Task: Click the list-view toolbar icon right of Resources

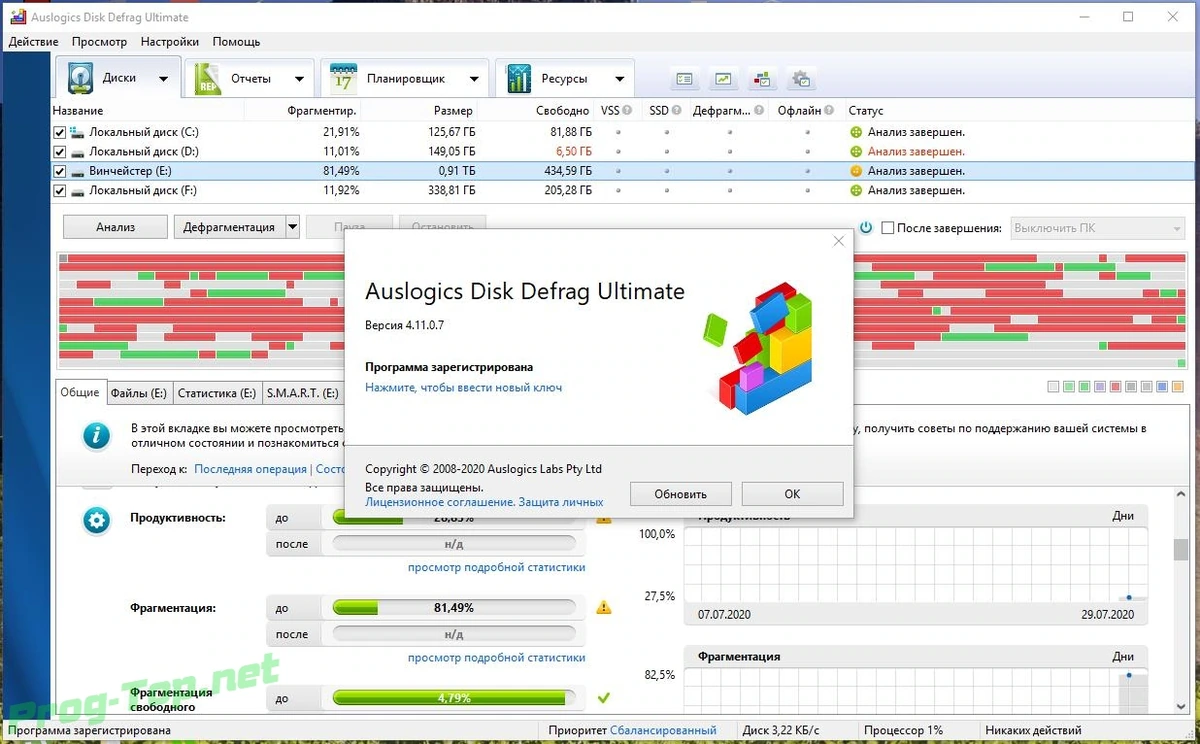Action: [x=684, y=79]
